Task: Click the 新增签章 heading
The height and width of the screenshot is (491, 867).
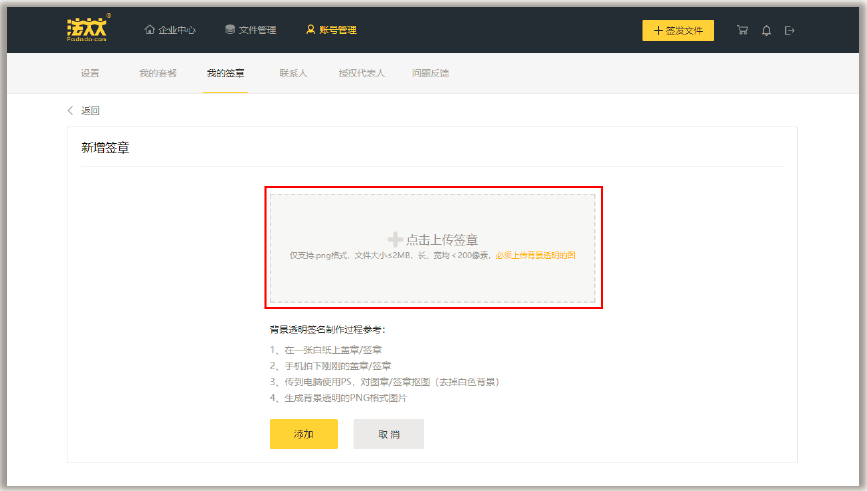Action: (x=105, y=148)
